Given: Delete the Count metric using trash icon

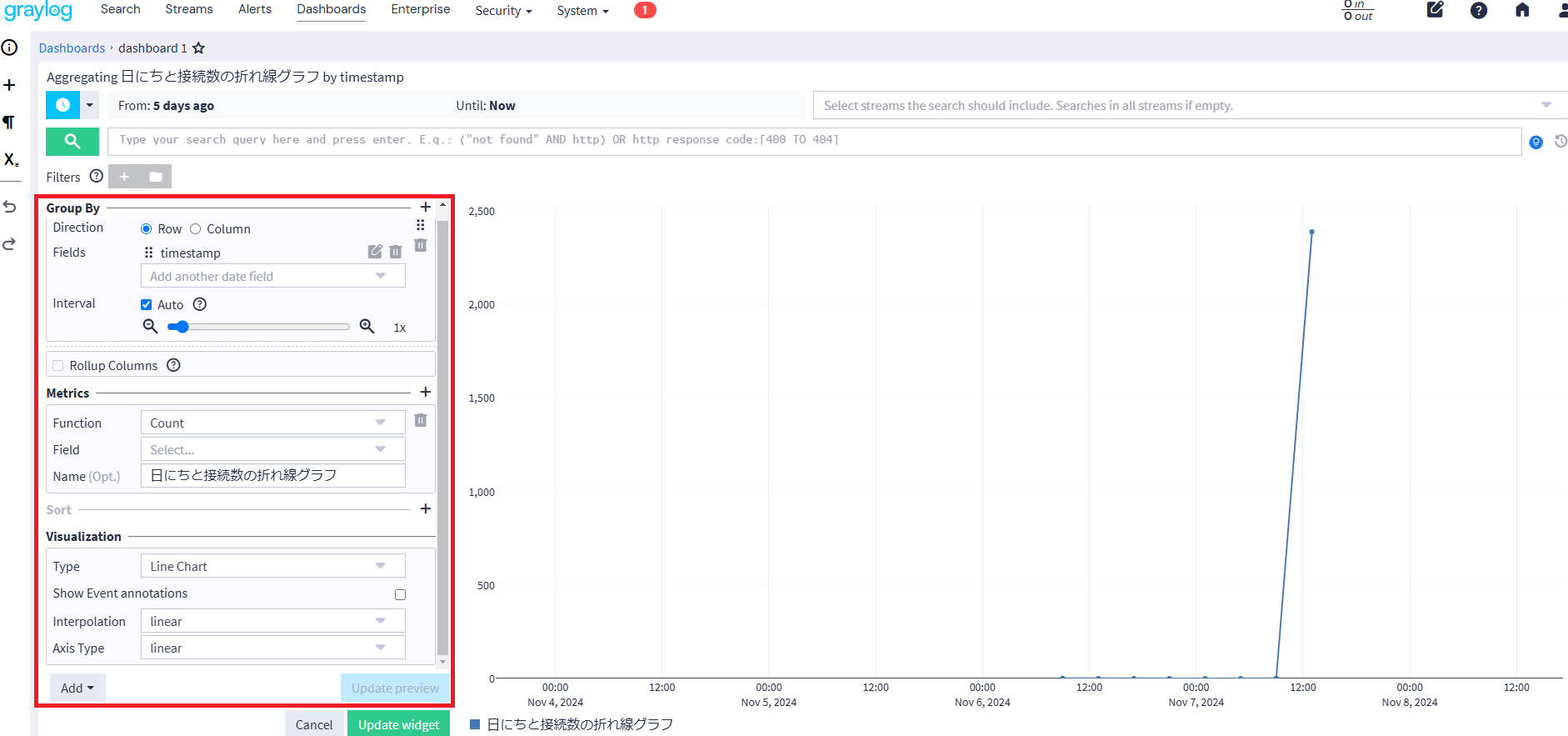Looking at the screenshot, I should (x=421, y=421).
